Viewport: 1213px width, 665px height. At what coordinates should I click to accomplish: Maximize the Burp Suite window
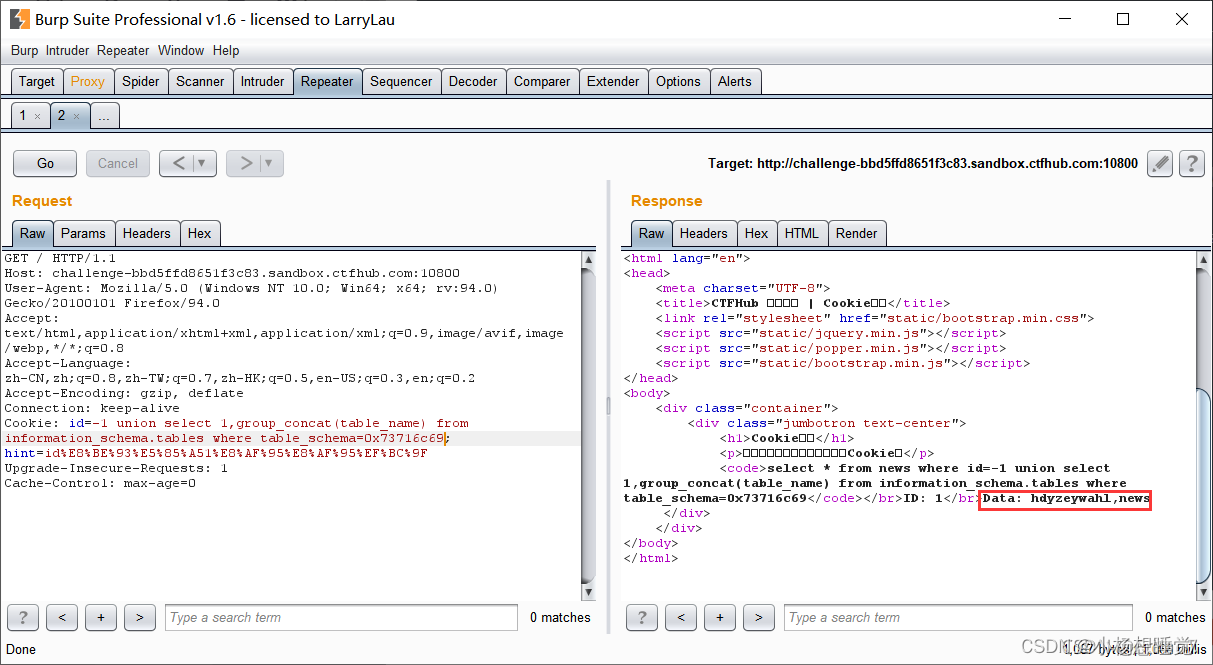(x=1123, y=19)
